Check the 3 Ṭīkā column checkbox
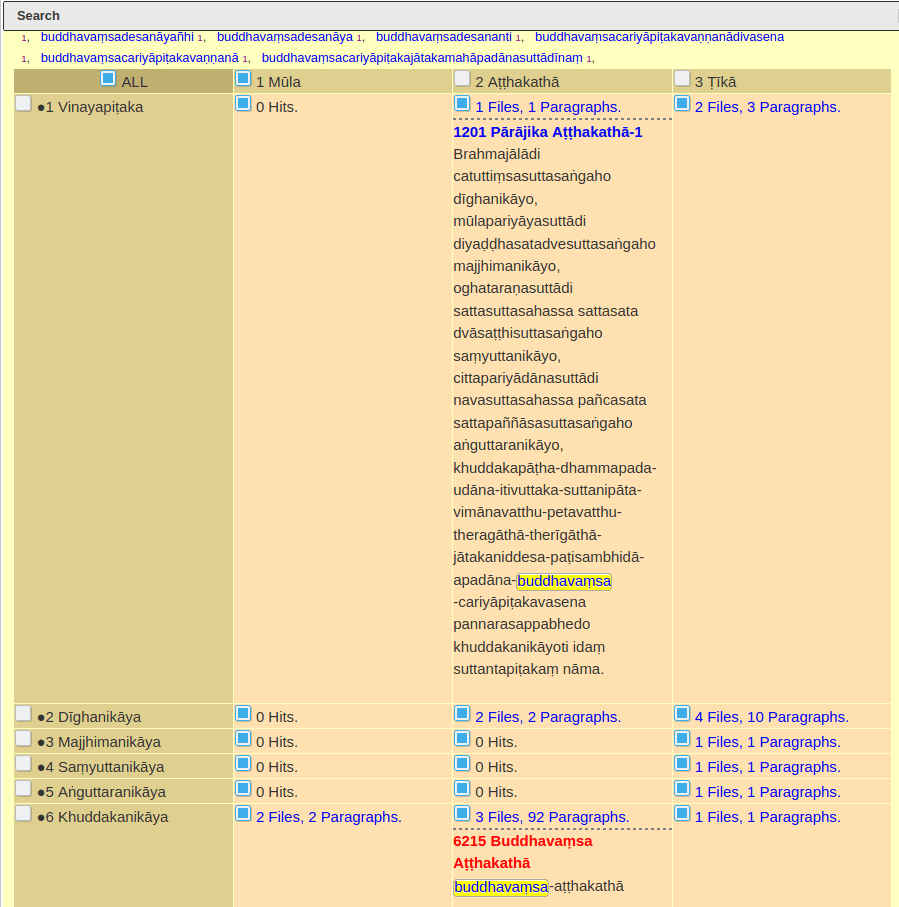899x907 pixels. point(682,78)
